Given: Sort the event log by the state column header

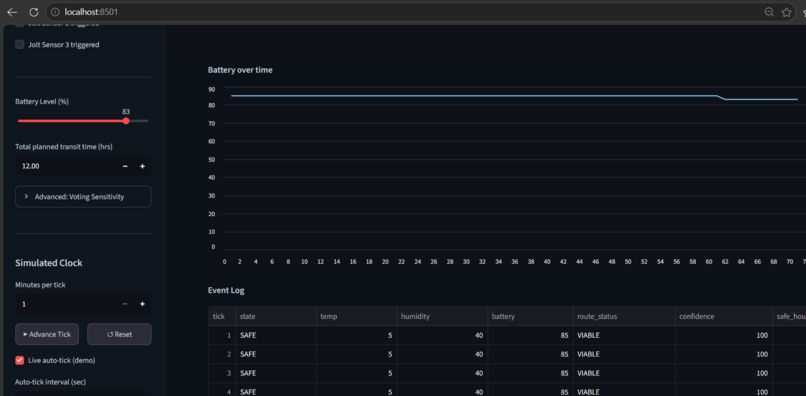Looking at the screenshot, I should click(x=276, y=316).
